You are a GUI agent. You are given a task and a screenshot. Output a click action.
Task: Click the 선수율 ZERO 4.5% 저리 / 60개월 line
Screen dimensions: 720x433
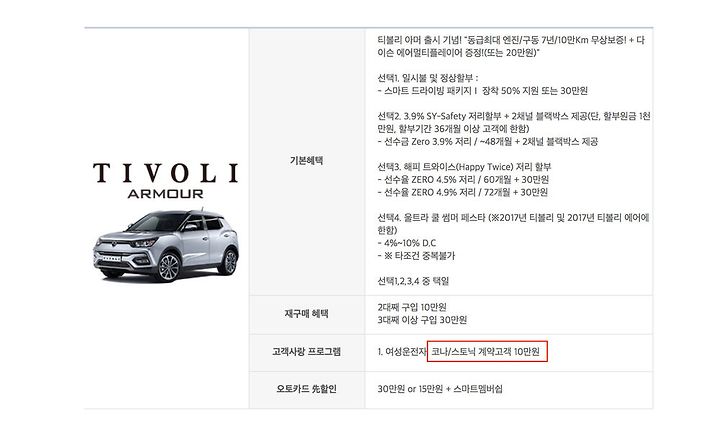point(463,180)
